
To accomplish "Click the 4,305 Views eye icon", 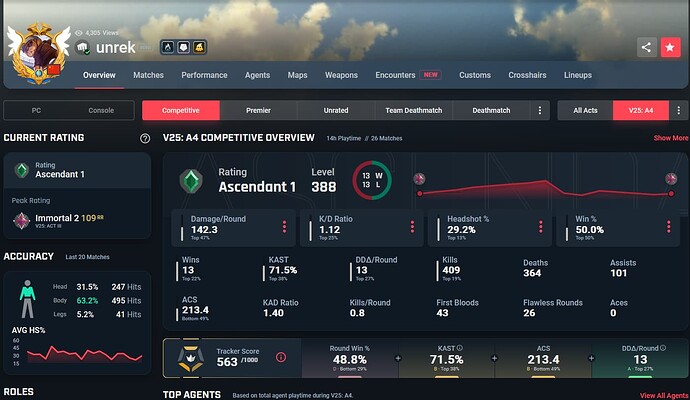I will pyautogui.click(x=79, y=33).
